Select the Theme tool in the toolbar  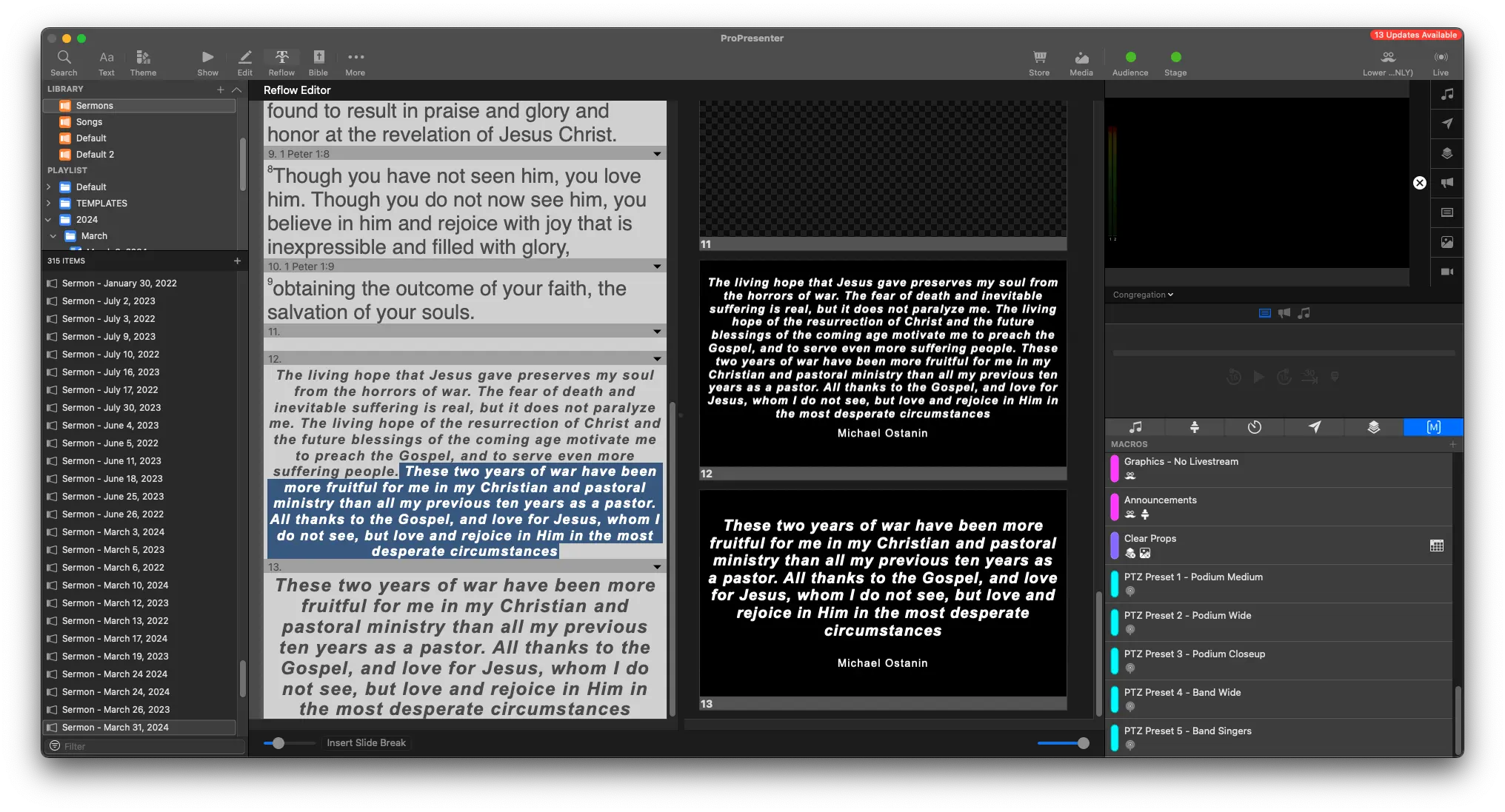tap(143, 61)
